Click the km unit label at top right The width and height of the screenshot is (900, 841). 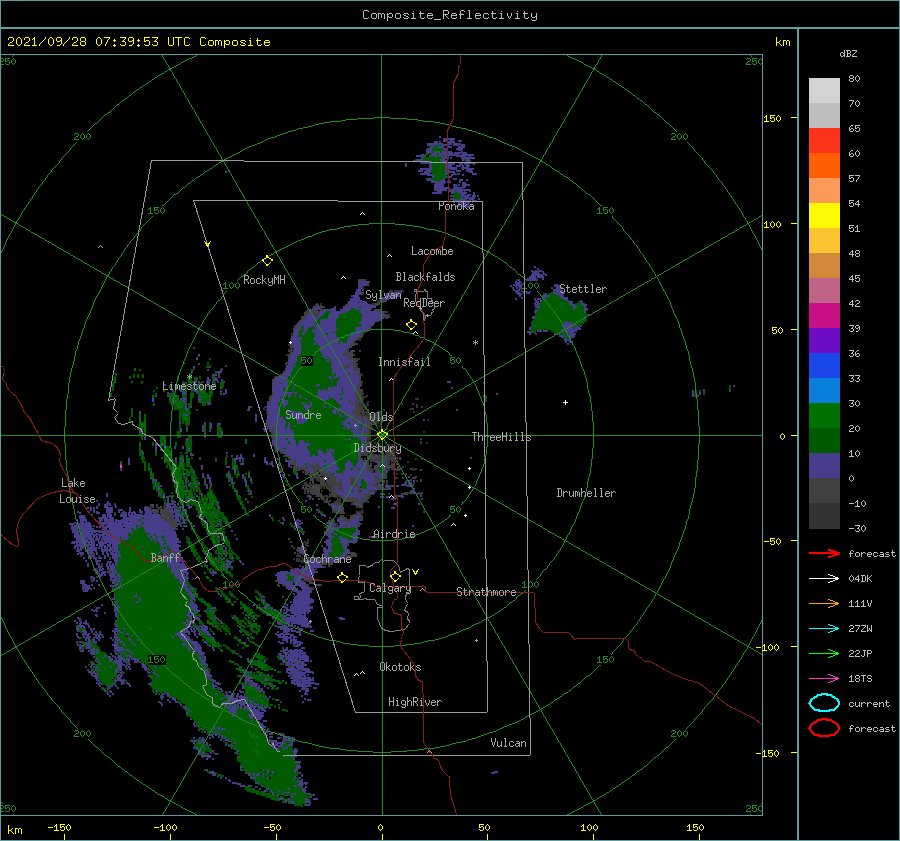[x=782, y=42]
